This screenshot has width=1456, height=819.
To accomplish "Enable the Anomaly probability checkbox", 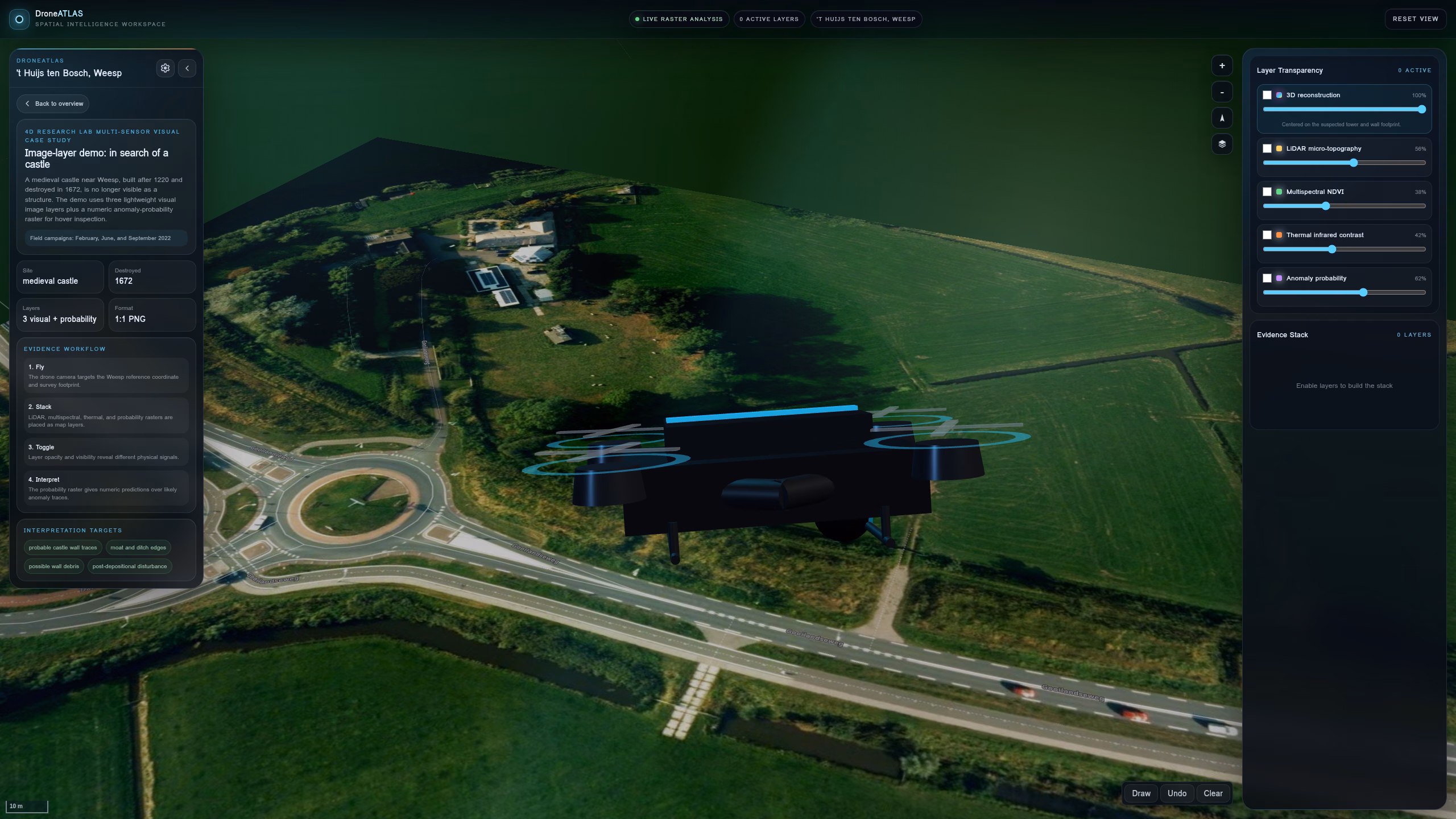I will pyautogui.click(x=1267, y=278).
